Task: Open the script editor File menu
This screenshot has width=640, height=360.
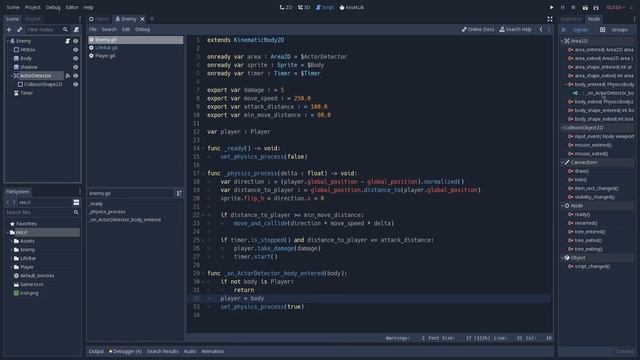Action: [93, 29]
